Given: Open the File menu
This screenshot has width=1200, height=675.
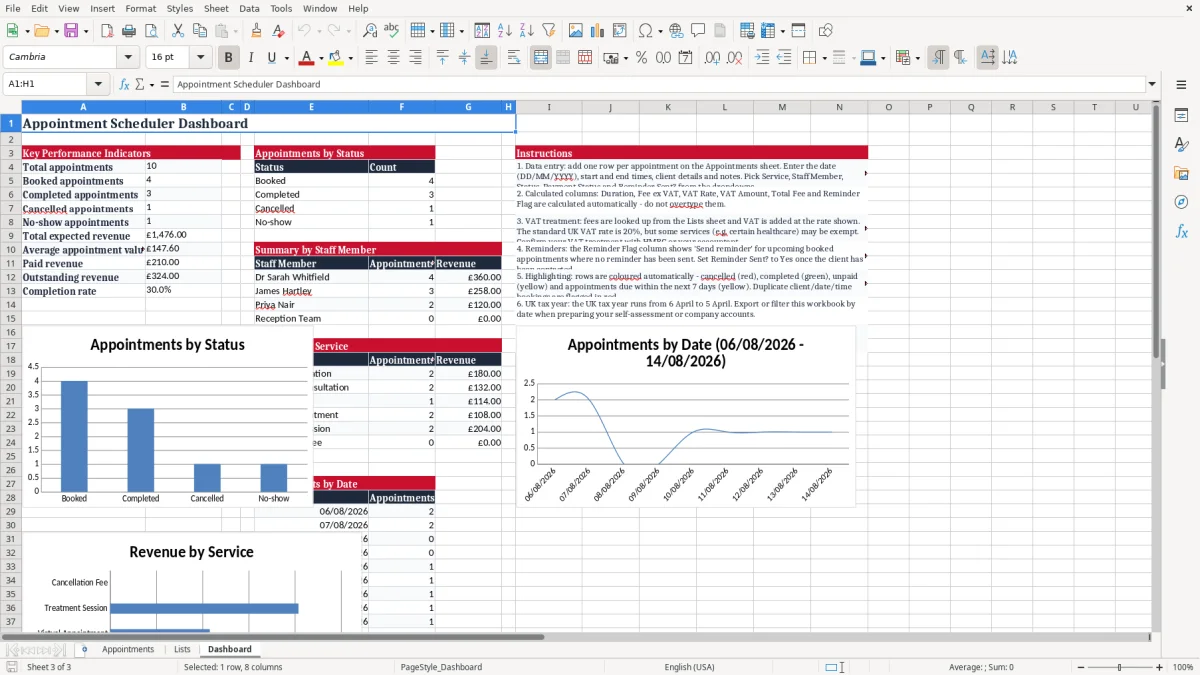Looking at the screenshot, I should tap(13, 8).
